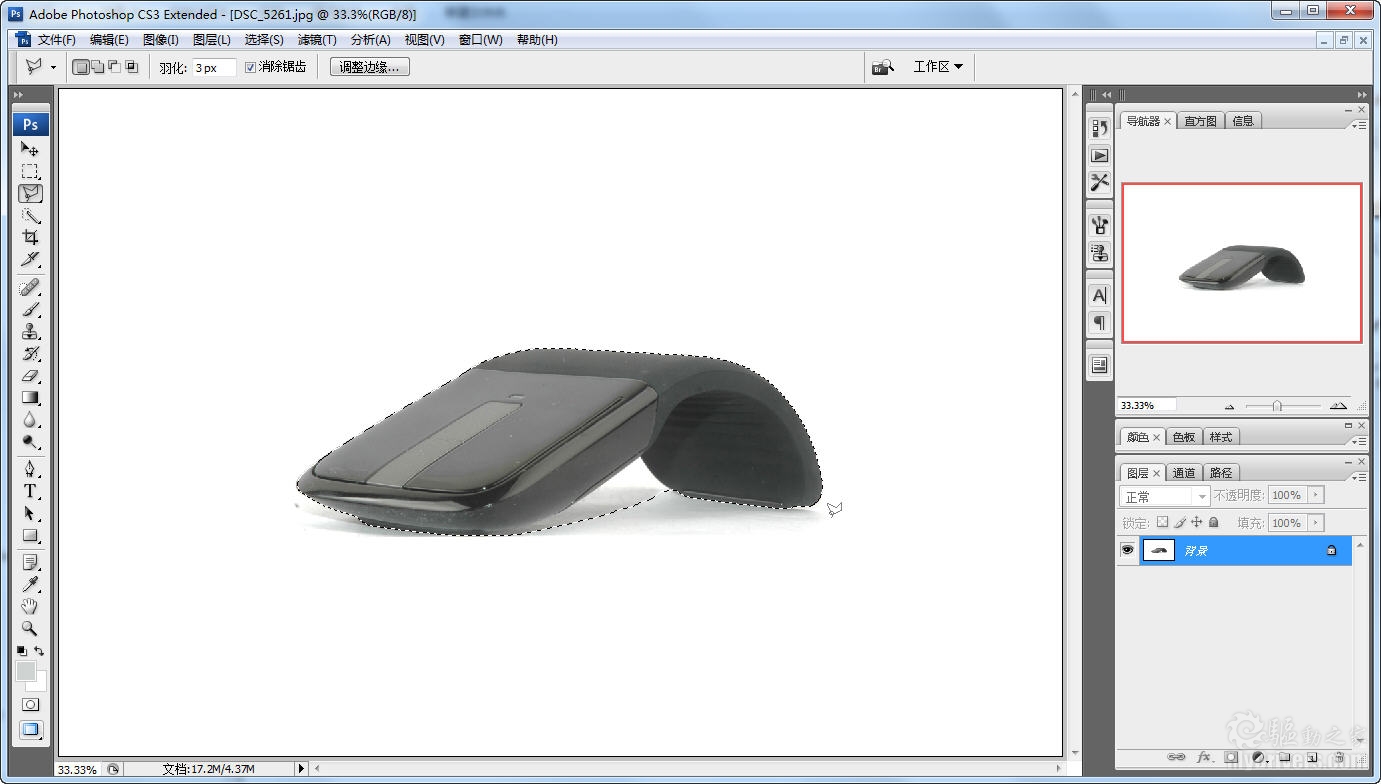Select the Rectangular Marquee tool
Image resolution: width=1381 pixels, height=784 pixels.
[30, 171]
